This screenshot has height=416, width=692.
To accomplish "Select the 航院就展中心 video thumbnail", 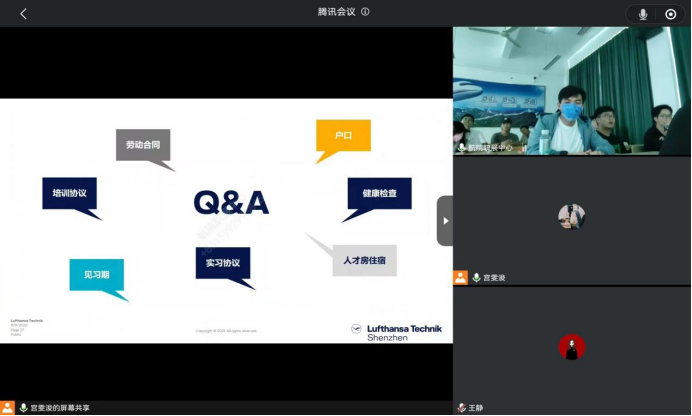I will point(572,91).
